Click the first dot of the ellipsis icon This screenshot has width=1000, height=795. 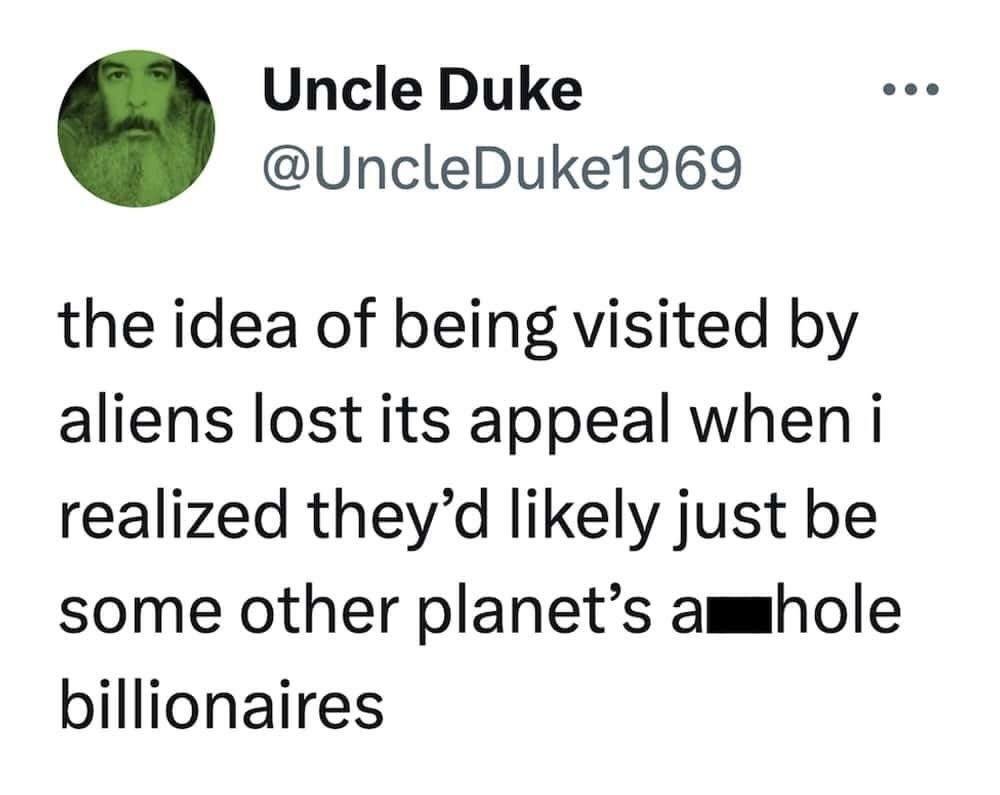tap(888, 88)
